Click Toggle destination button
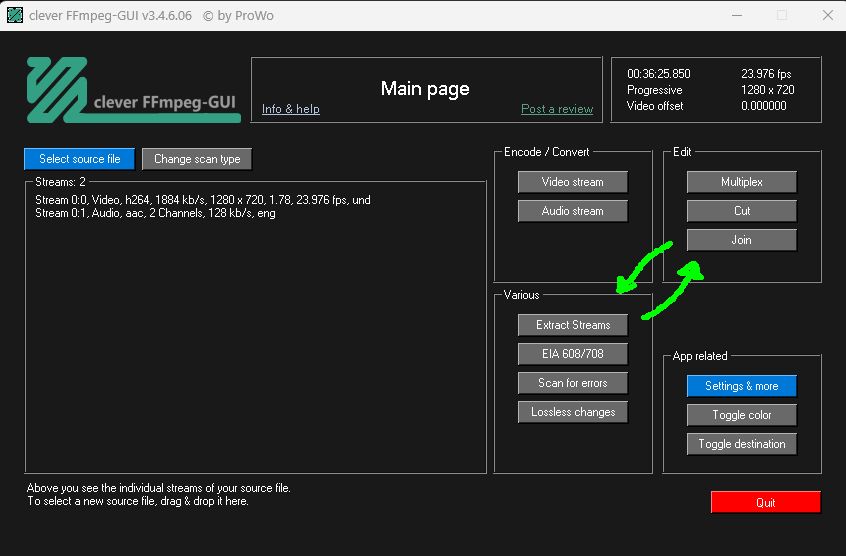Screen dimensions: 846x556 coord(741,444)
